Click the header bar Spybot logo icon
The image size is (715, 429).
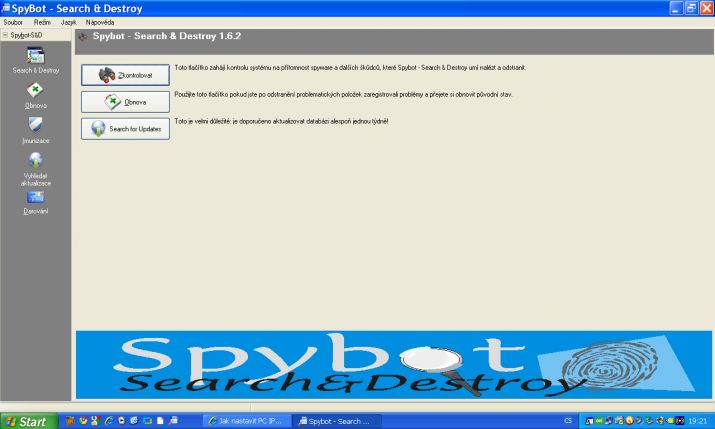(83, 36)
